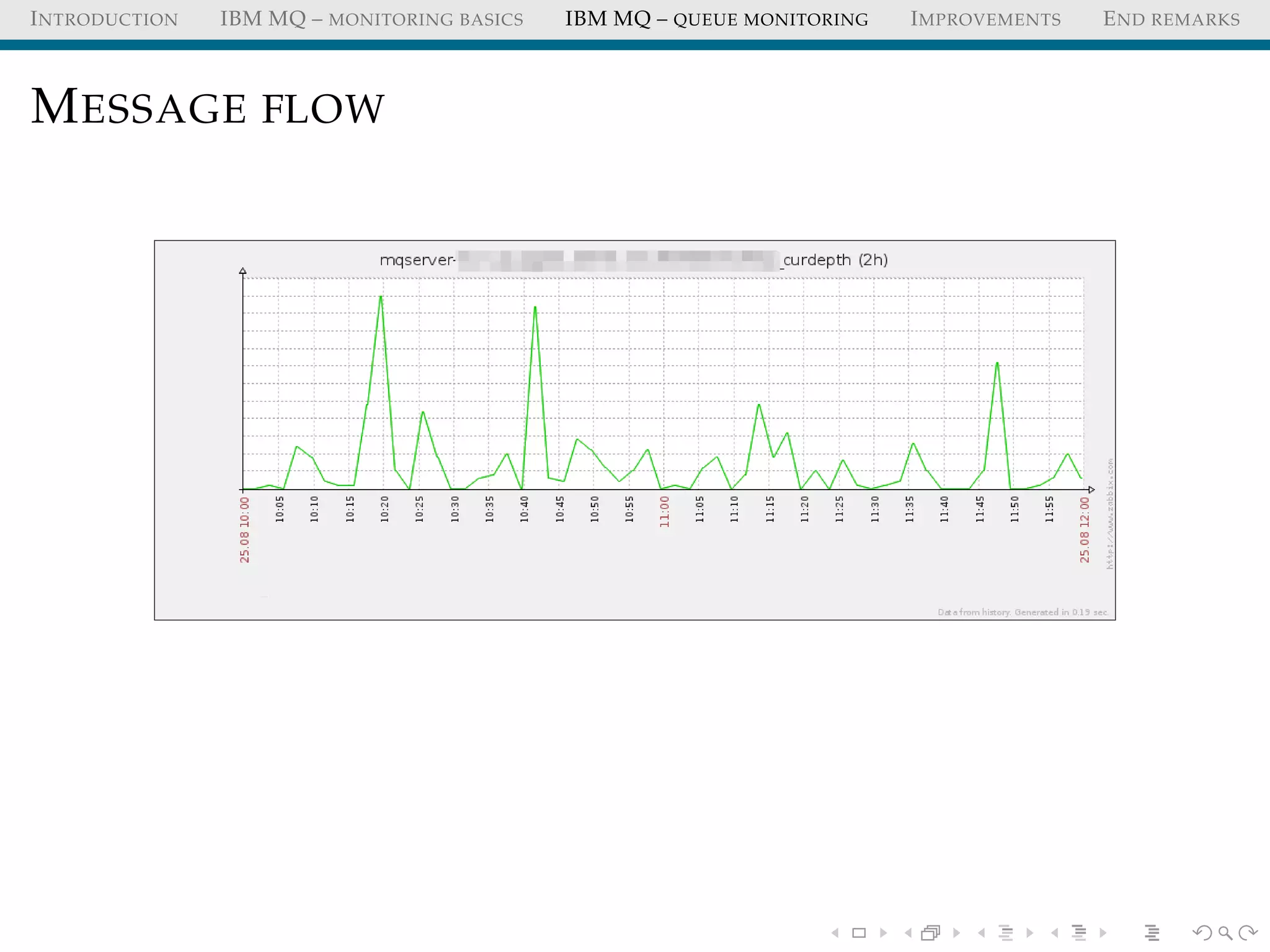Image resolution: width=1270 pixels, height=952 pixels.
Task: Click the blurred queue name in graph title
Action: tap(618, 260)
